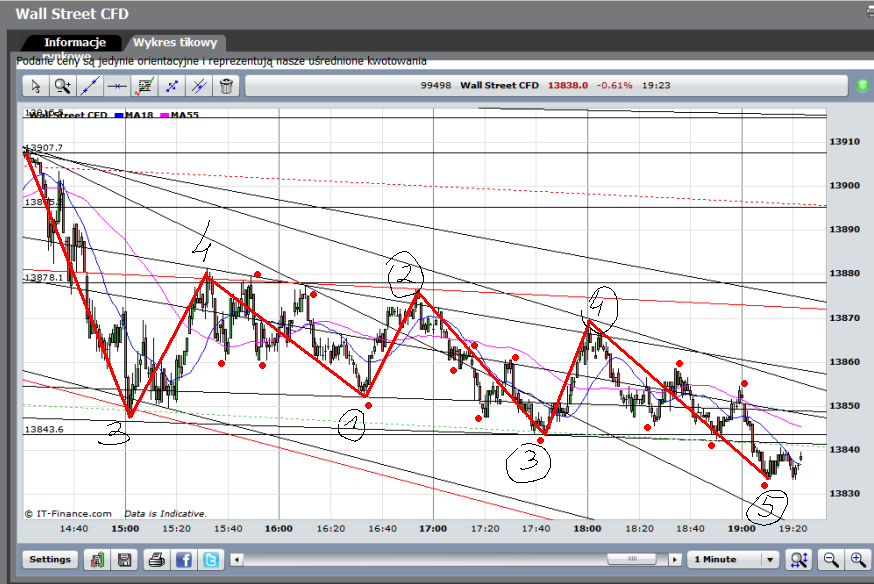Open the indicators chart tool

click(x=144, y=86)
